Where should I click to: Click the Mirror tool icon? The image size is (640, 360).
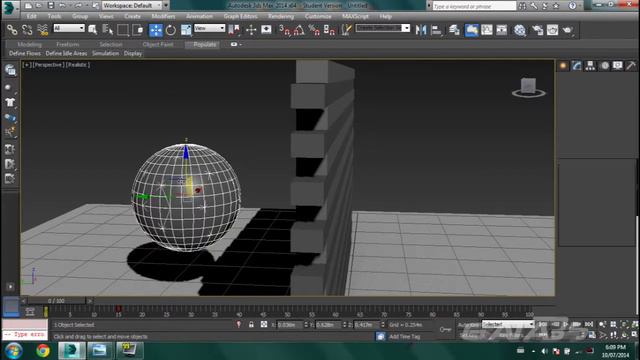[x=421, y=30]
